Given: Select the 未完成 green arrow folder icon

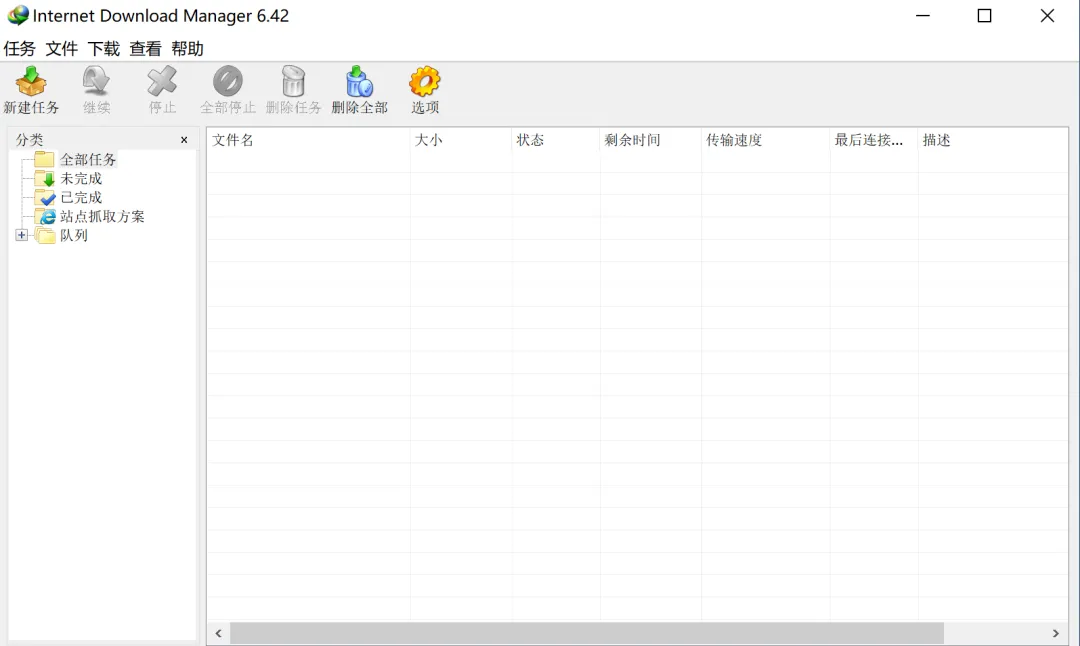Looking at the screenshot, I should (45, 178).
